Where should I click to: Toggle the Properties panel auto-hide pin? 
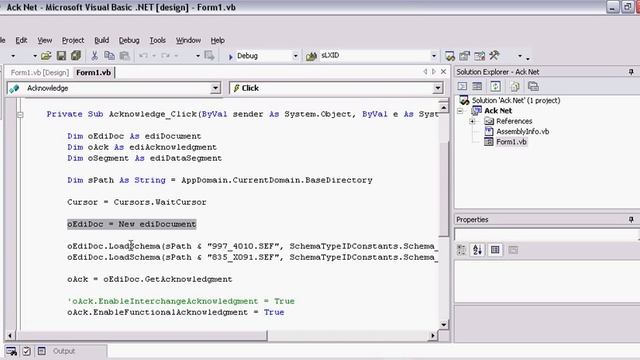(631, 220)
